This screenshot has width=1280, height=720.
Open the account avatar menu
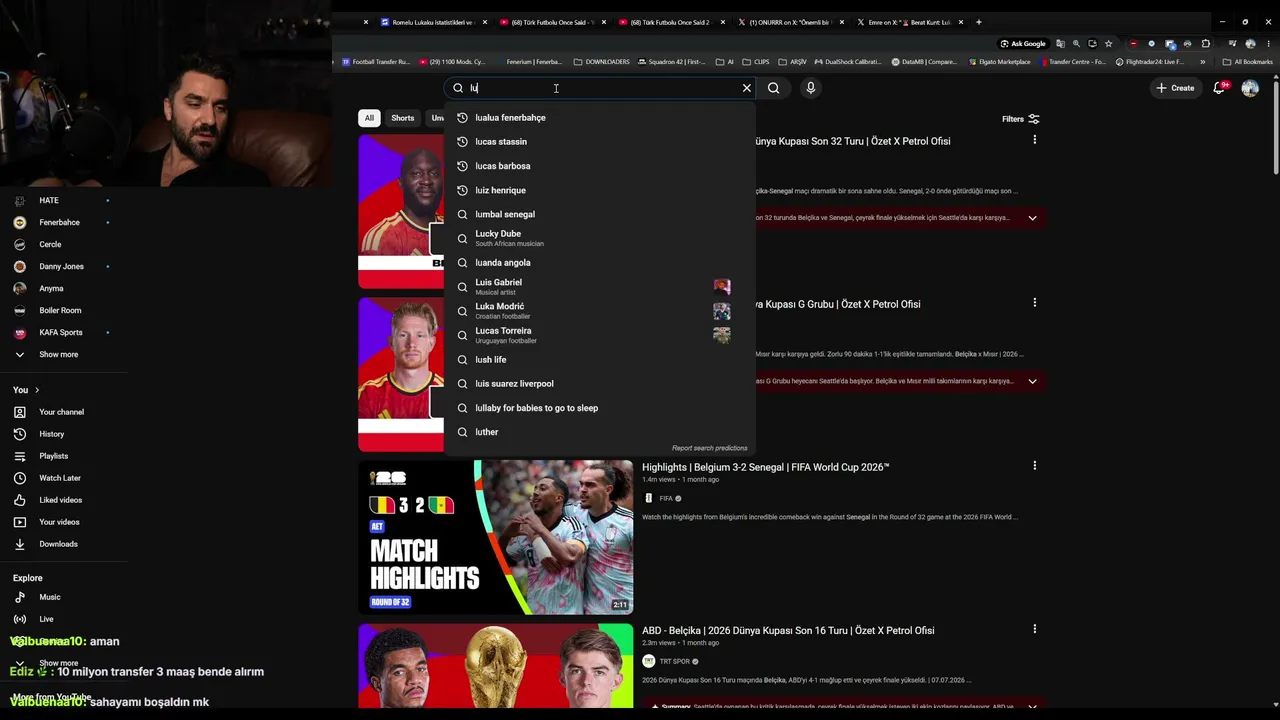1250,88
